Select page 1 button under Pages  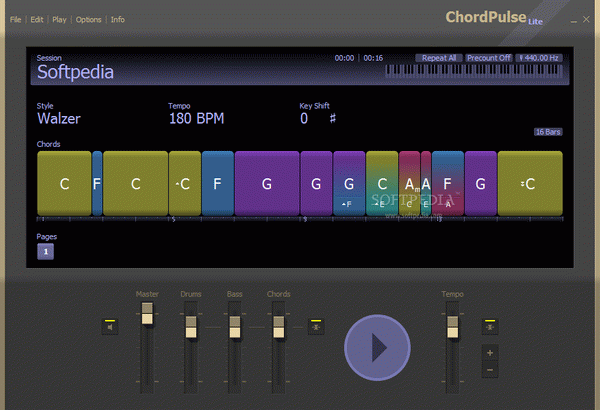tap(46, 252)
